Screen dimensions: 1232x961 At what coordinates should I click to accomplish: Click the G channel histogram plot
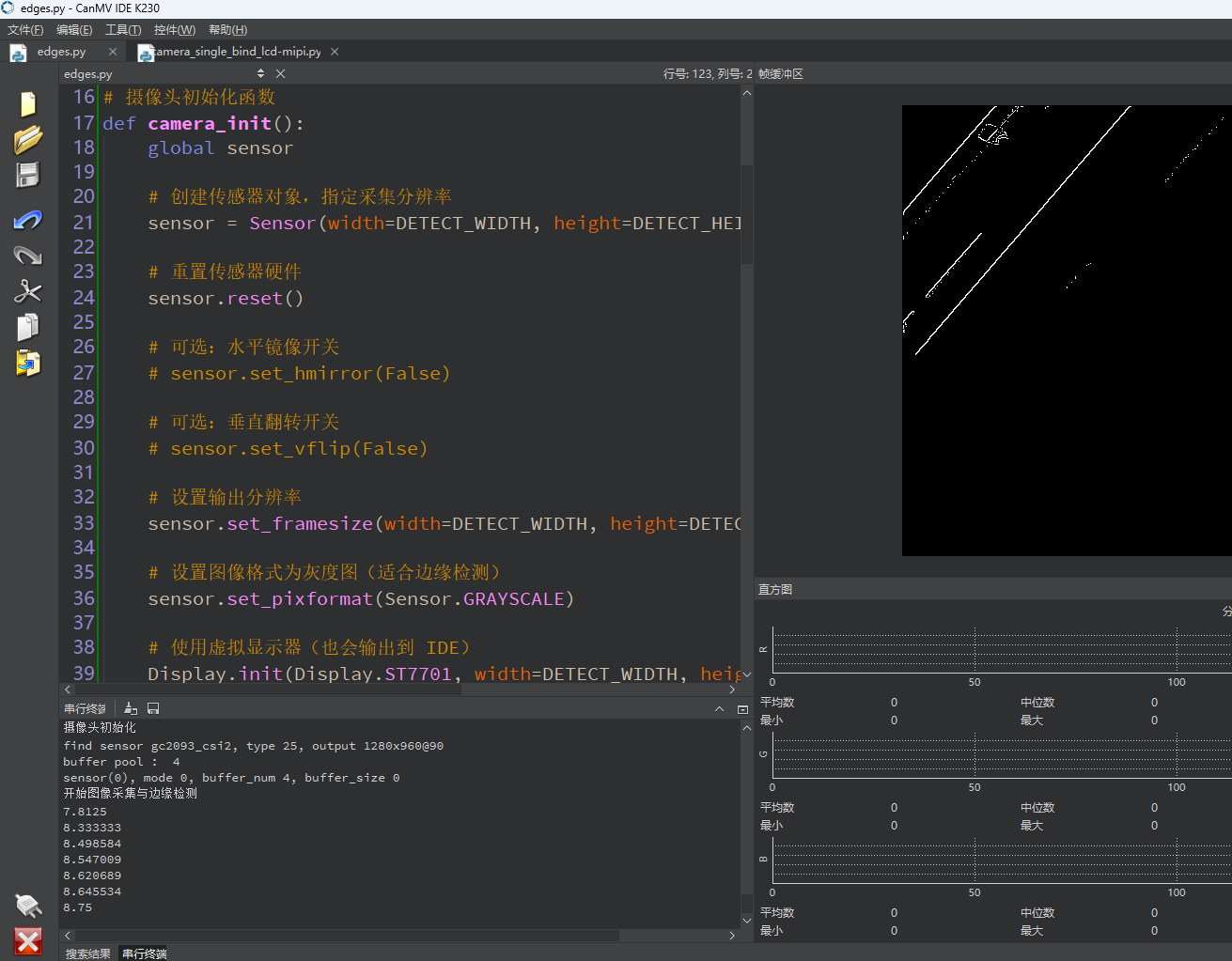(x=1002, y=755)
